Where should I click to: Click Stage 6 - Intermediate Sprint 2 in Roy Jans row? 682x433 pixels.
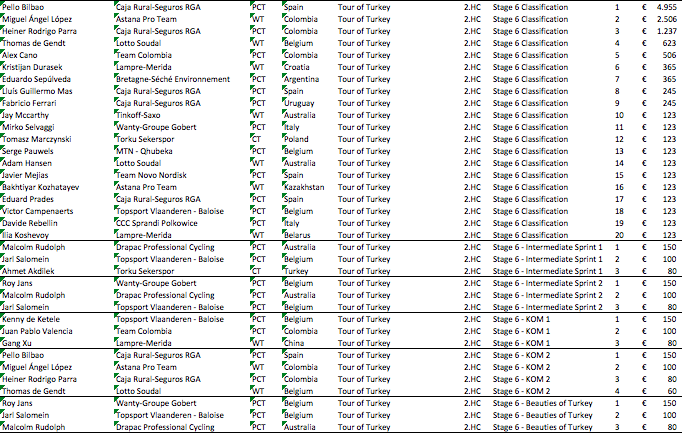pyautogui.click(x=548, y=283)
